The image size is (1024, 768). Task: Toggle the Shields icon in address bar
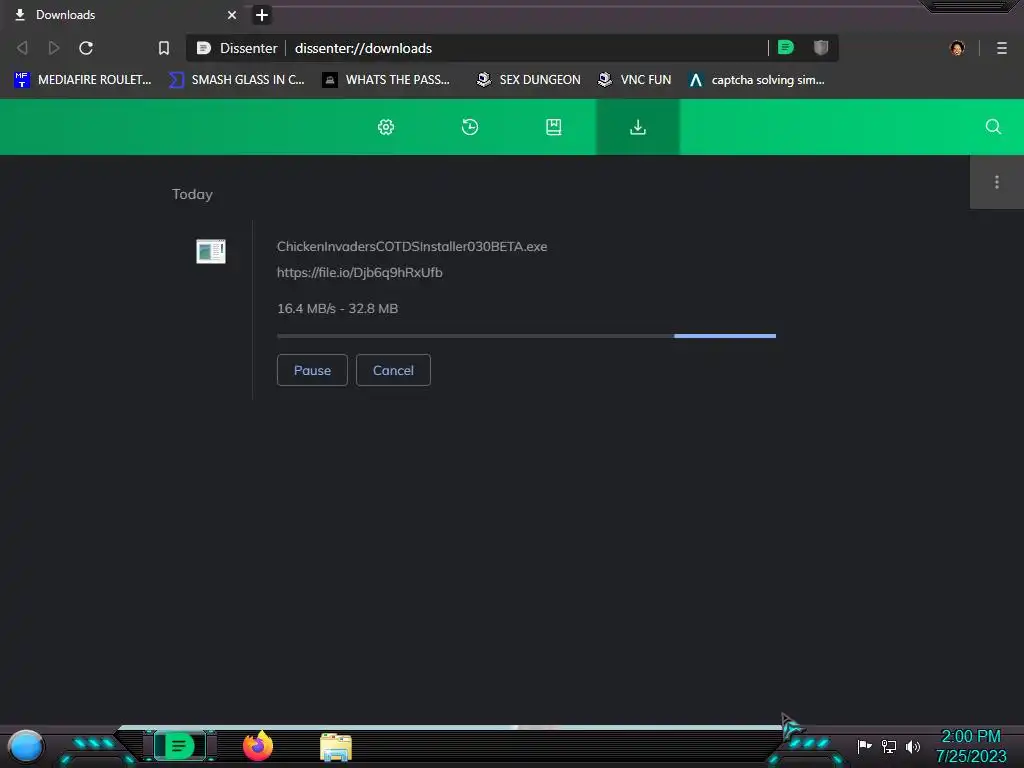click(x=821, y=48)
